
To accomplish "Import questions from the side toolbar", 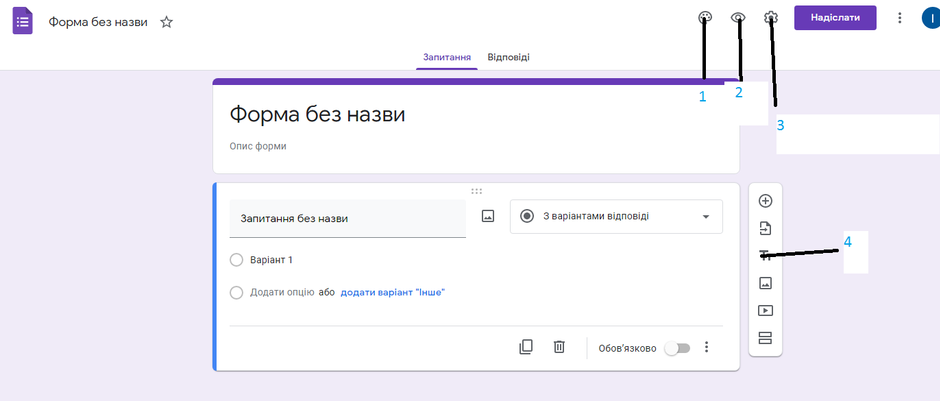I will click(766, 228).
